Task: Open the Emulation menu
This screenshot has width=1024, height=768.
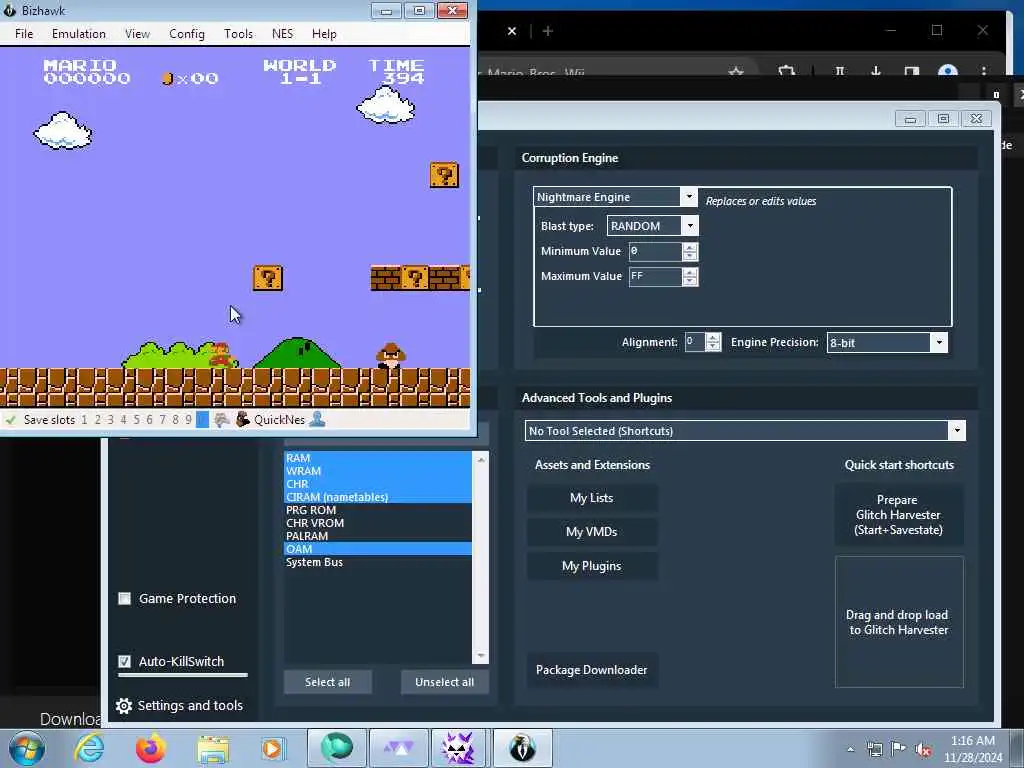Action: click(78, 34)
